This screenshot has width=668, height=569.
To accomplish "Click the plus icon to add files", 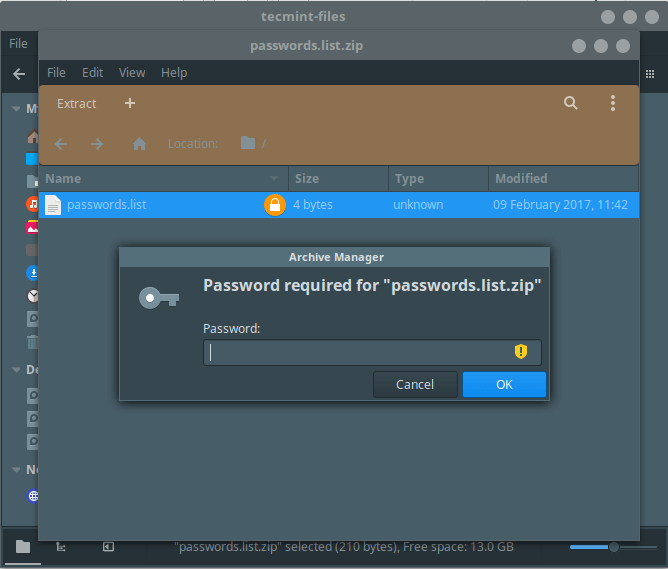I will point(129,103).
